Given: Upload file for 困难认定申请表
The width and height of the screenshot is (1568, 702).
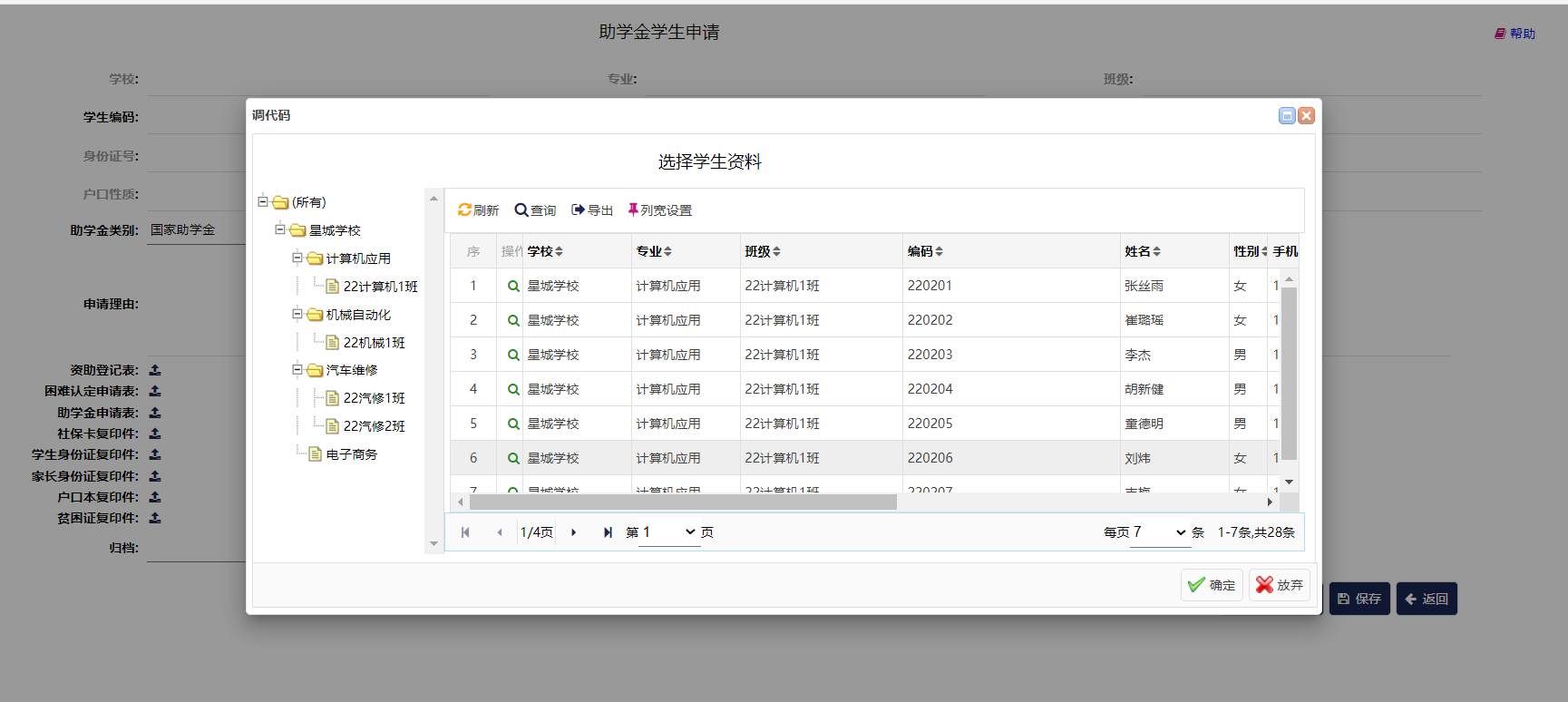Looking at the screenshot, I should pyautogui.click(x=155, y=391).
